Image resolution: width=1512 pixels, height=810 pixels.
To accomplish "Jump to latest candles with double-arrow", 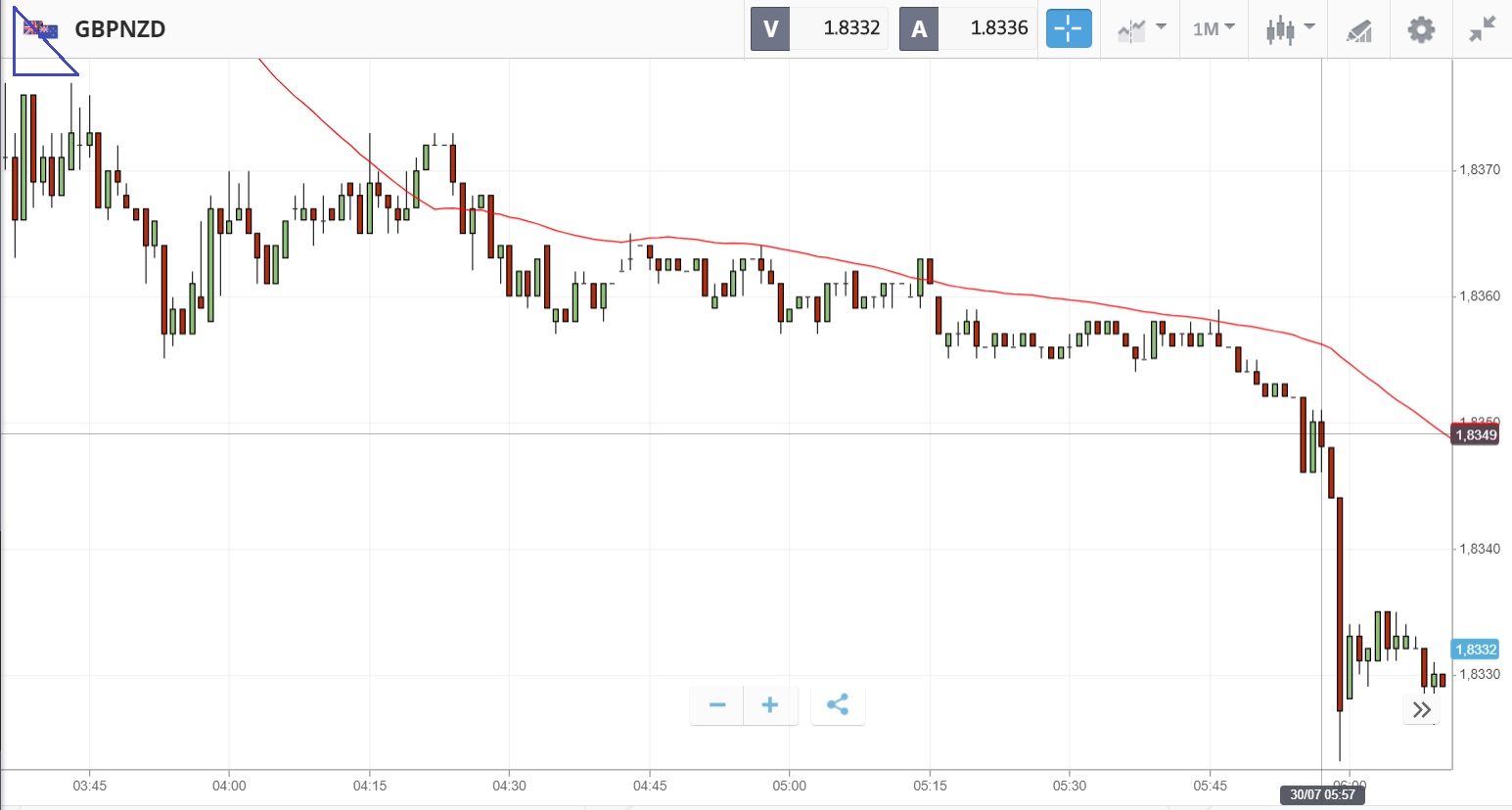I will click(x=1421, y=709).
